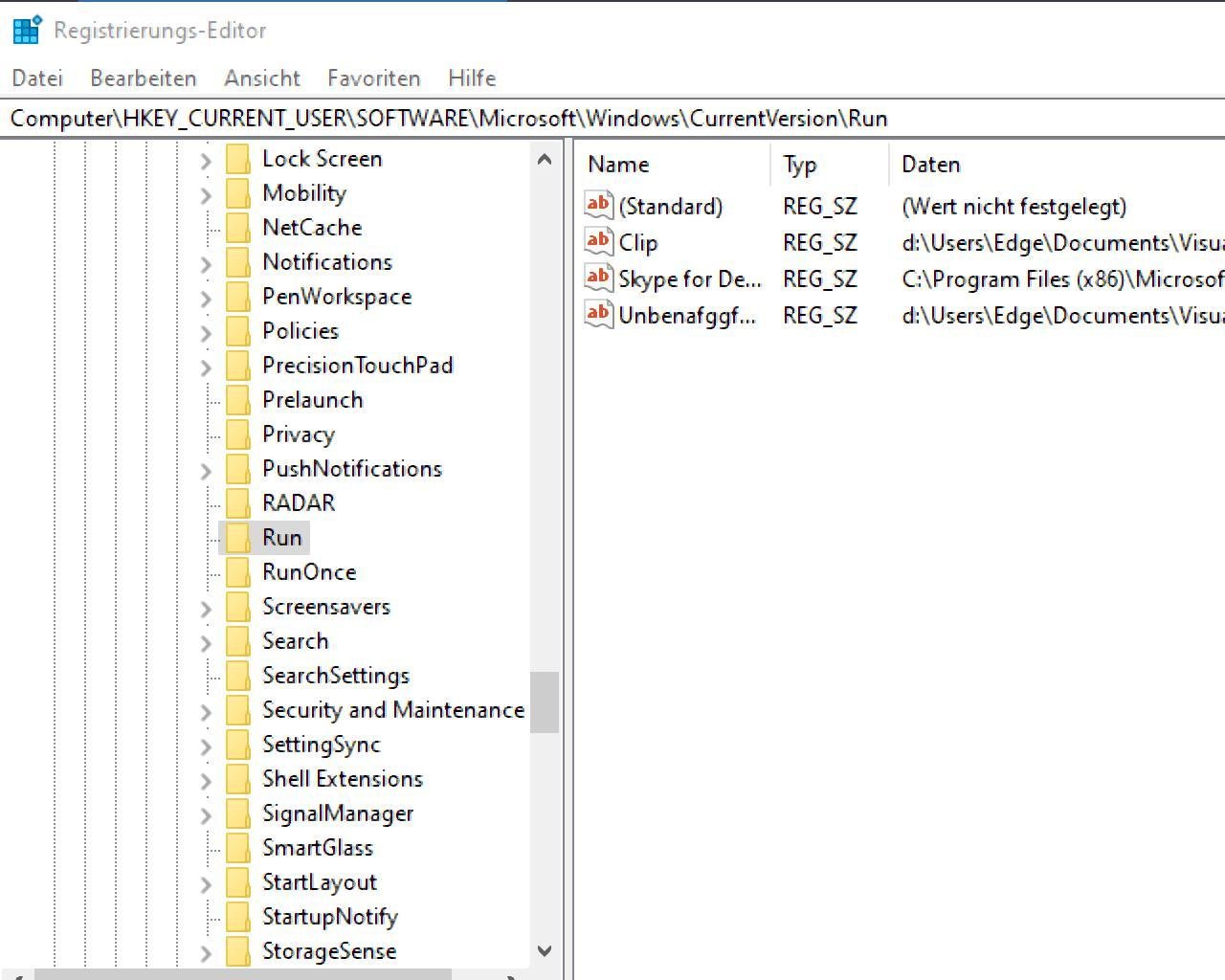The height and width of the screenshot is (980, 1225).
Task: Click the RunOnce folder icon
Action: (x=238, y=572)
